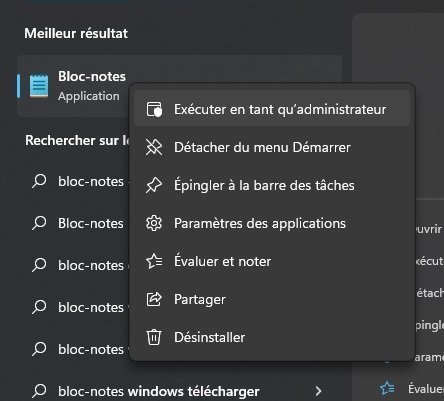The image size is (444, 401).
Task: Open Paramètres des applications entry
Action: pos(272,223)
